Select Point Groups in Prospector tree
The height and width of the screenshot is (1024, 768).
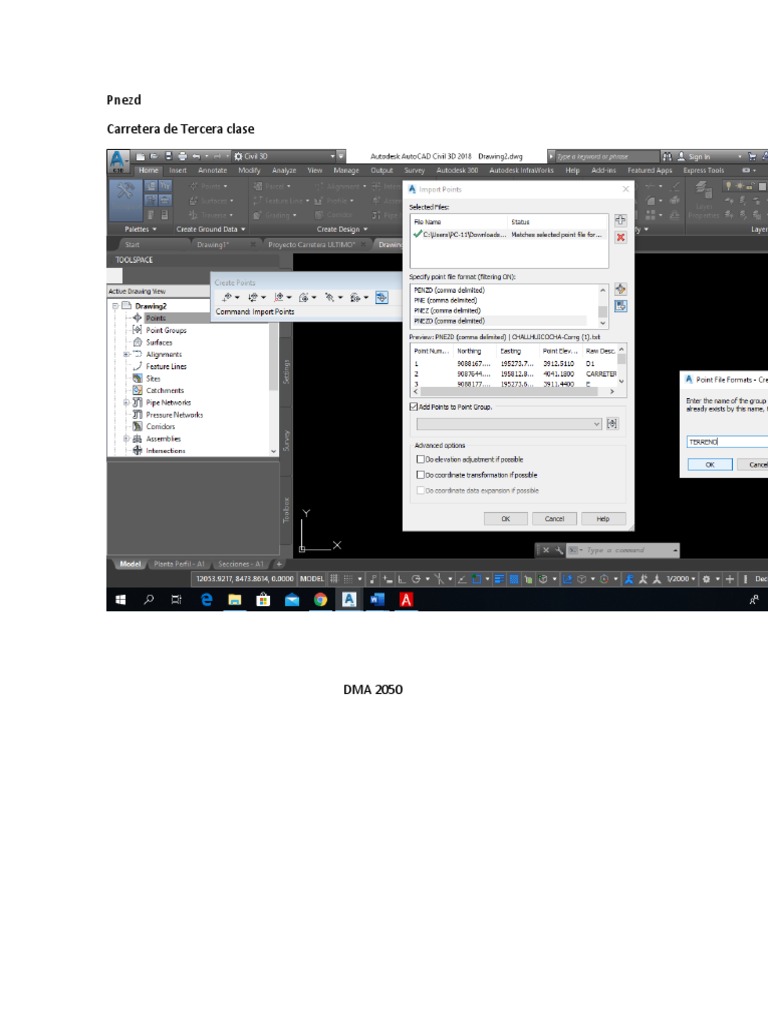(x=166, y=330)
